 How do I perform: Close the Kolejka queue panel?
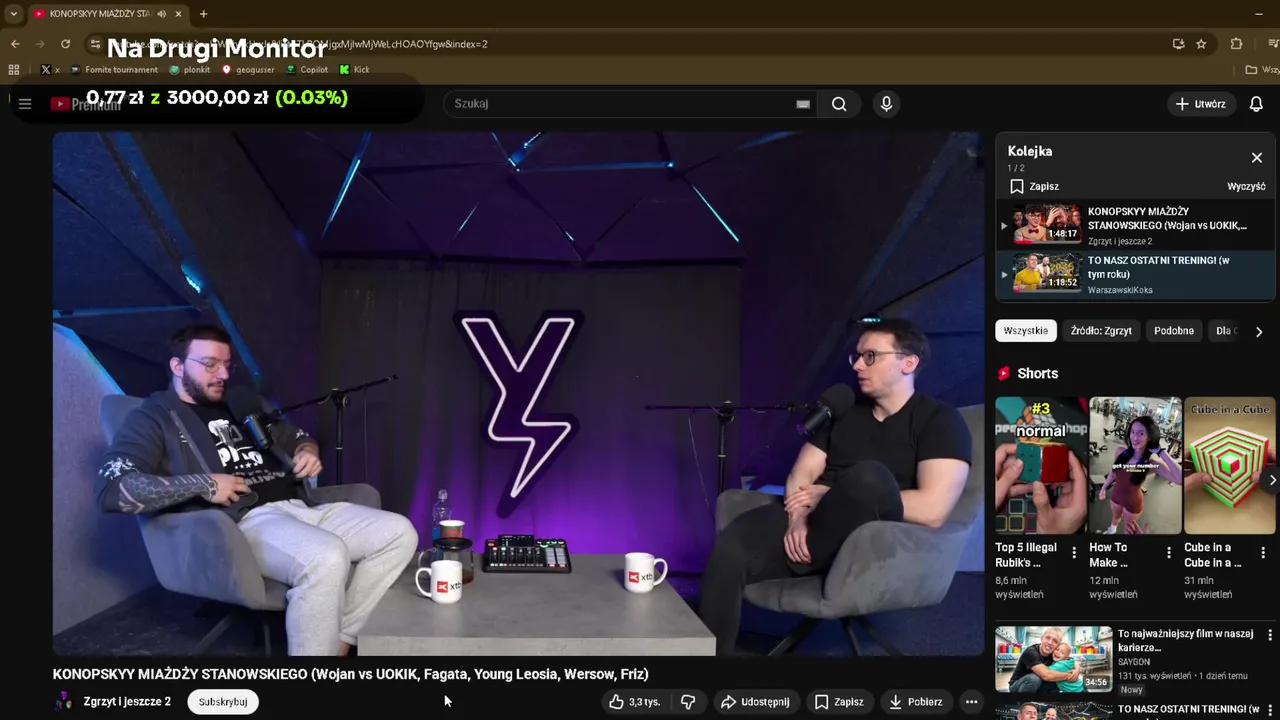pos(1257,158)
